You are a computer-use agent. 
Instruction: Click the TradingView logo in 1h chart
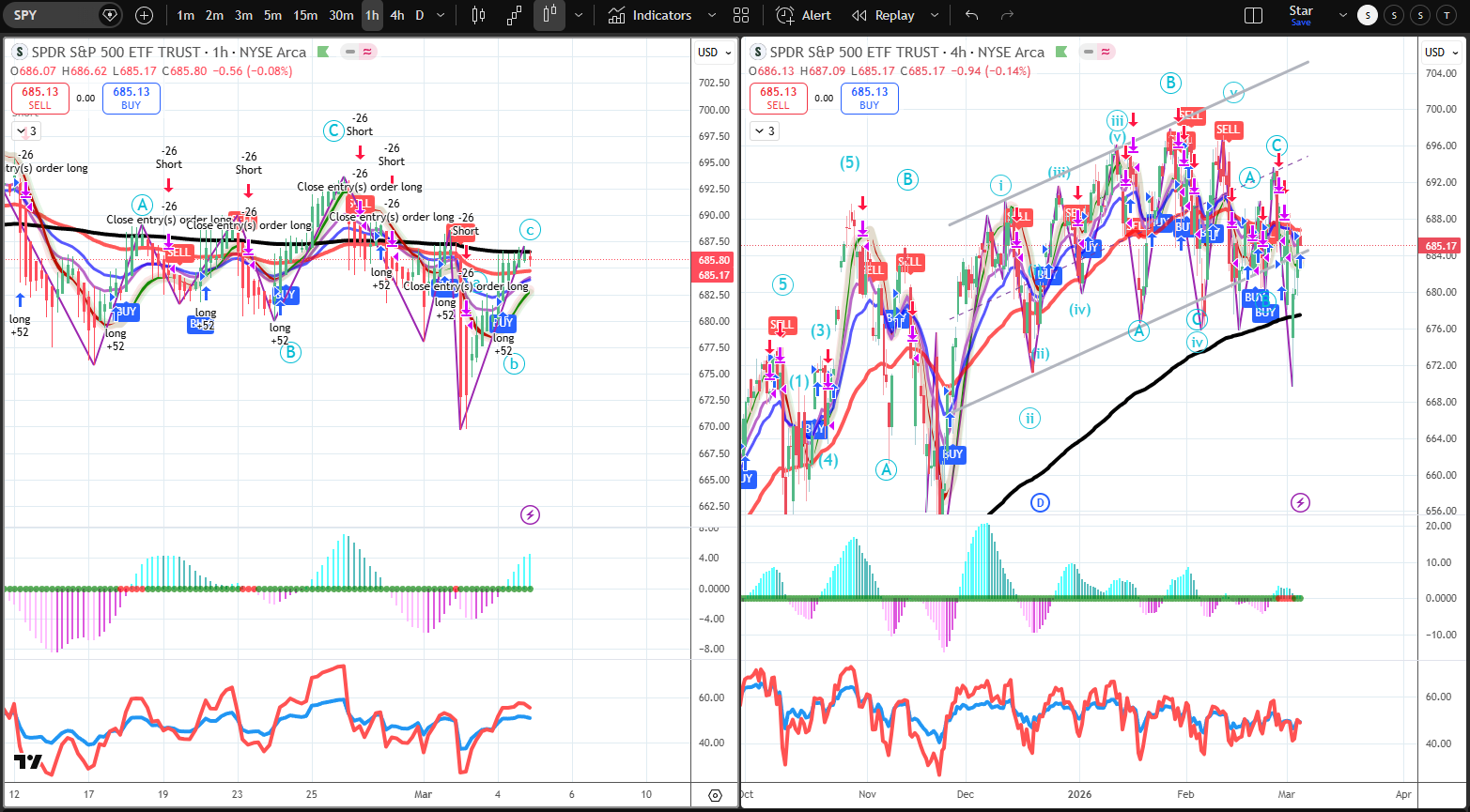pyautogui.click(x=28, y=762)
